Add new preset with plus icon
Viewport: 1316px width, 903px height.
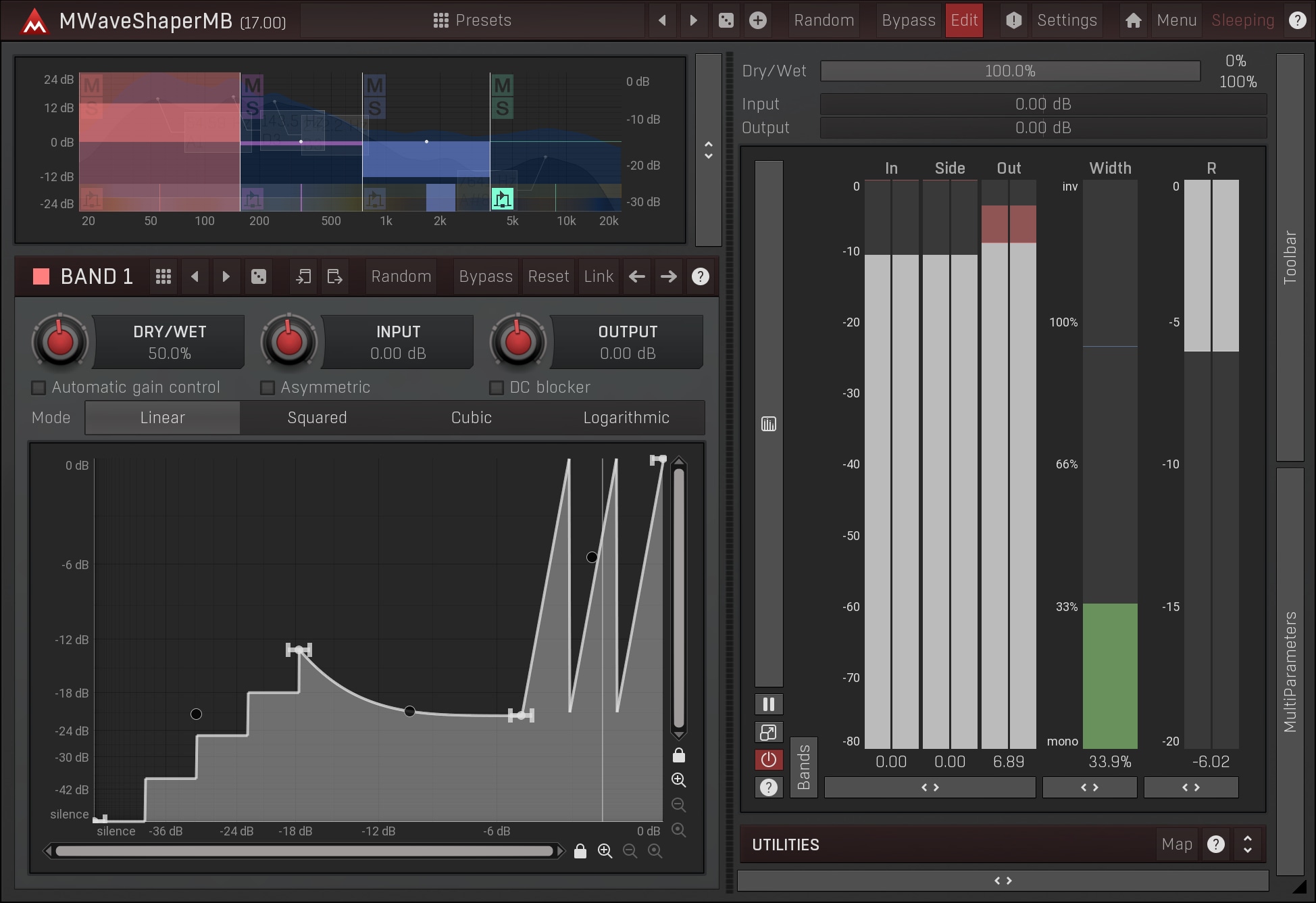758,20
